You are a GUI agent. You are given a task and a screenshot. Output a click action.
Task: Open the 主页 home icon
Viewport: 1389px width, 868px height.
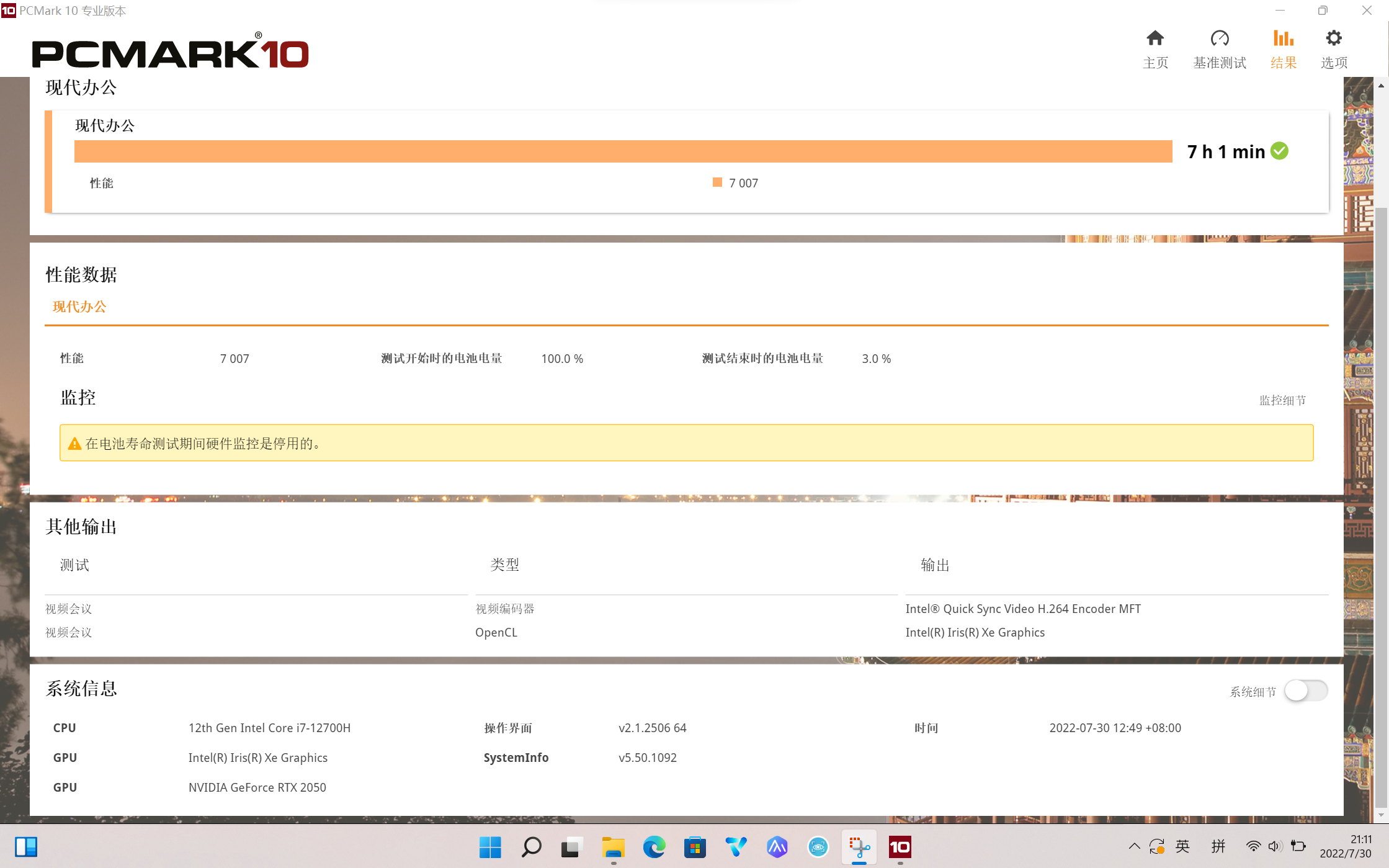coord(1155,38)
